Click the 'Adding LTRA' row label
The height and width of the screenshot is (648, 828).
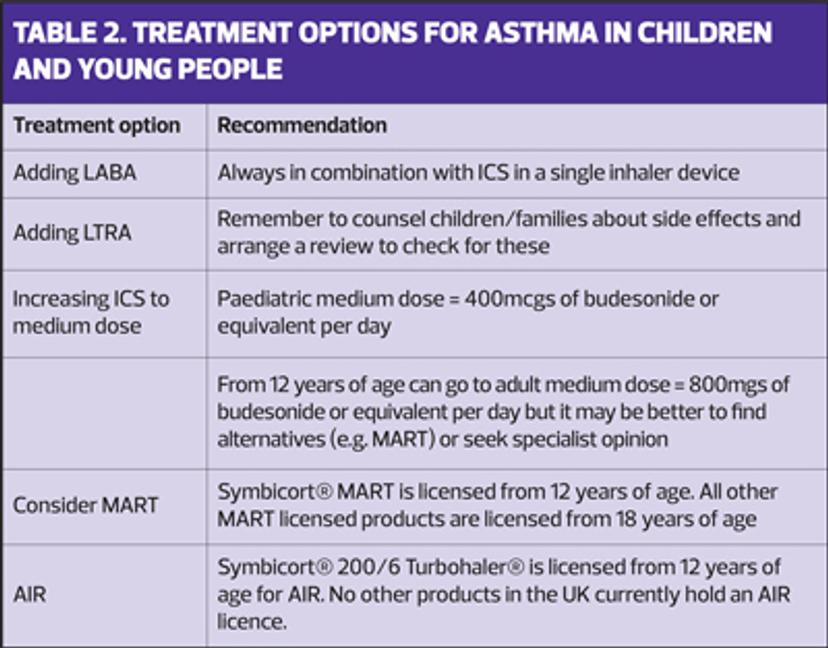(x=72, y=232)
